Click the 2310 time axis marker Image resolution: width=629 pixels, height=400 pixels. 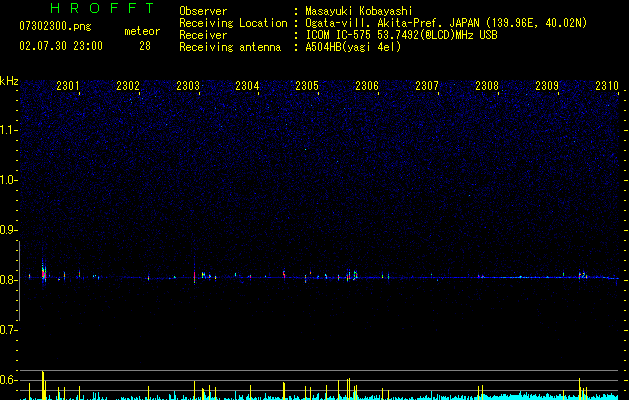click(607, 86)
